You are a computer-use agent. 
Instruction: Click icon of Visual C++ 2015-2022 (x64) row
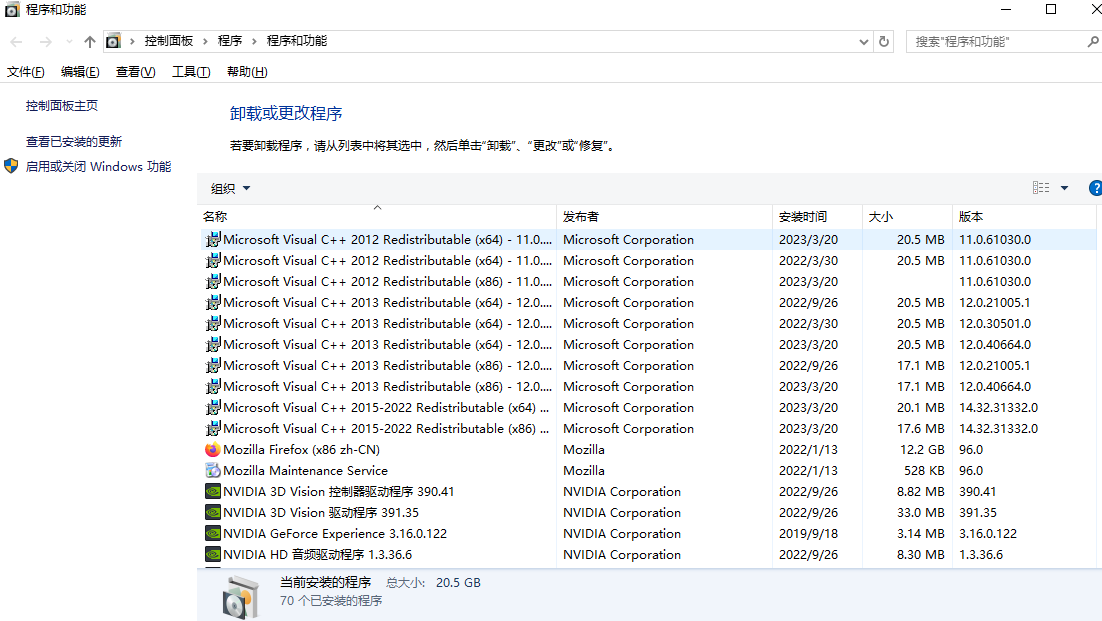tap(212, 407)
